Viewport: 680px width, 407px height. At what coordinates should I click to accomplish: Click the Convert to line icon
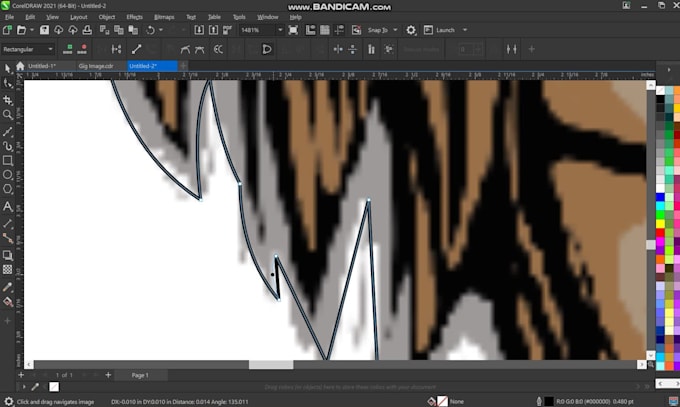point(137,49)
